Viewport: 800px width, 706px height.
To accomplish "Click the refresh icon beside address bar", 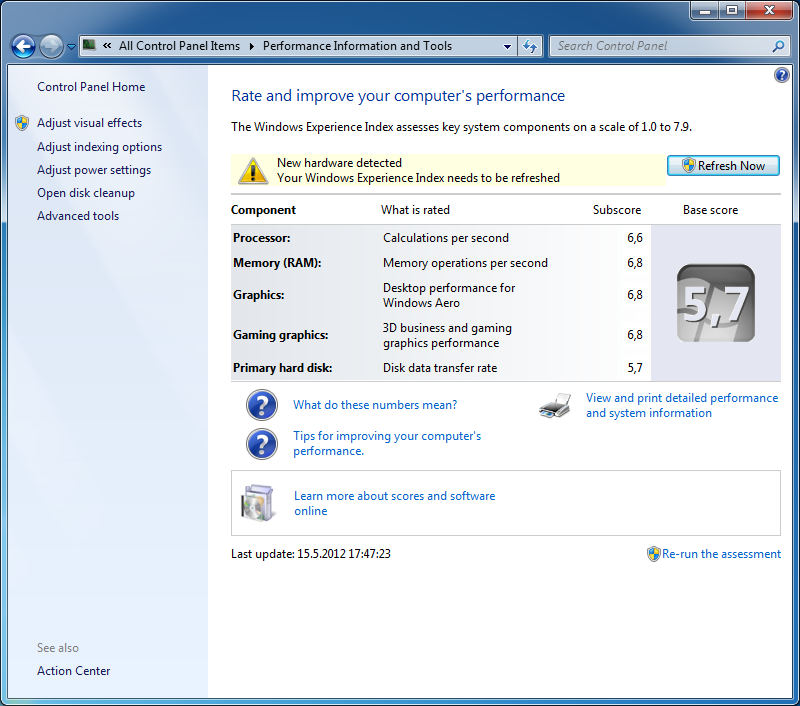I will [x=530, y=46].
